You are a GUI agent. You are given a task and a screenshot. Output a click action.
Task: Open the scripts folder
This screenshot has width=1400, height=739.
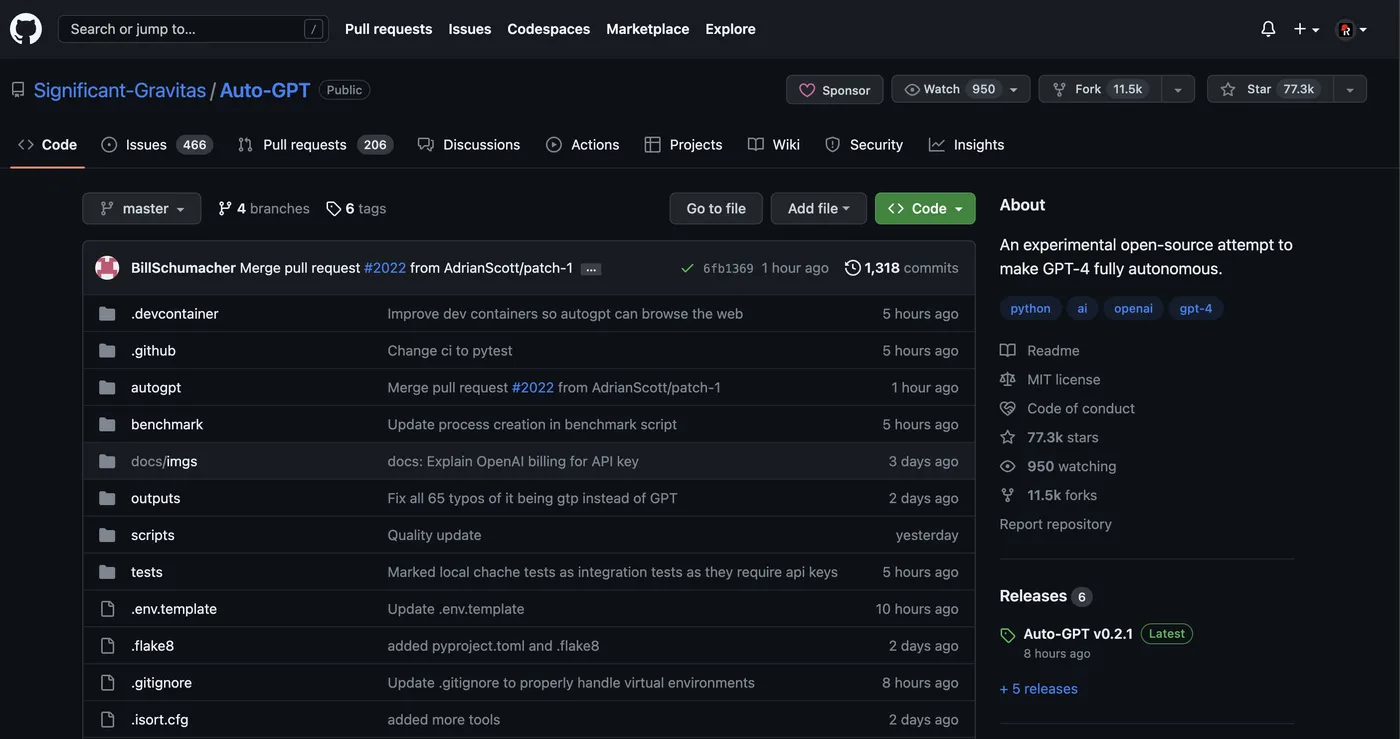point(152,535)
